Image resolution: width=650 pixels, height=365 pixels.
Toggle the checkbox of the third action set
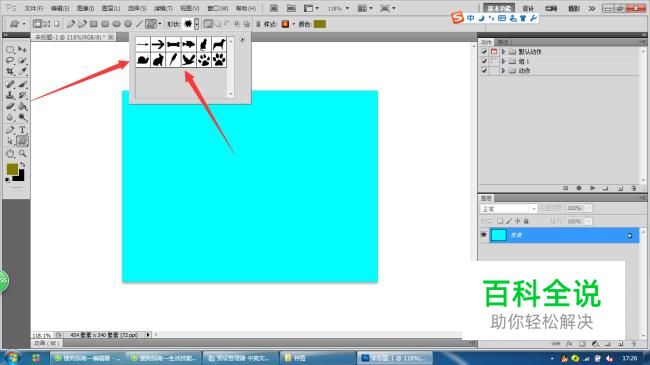pos(484,71)
